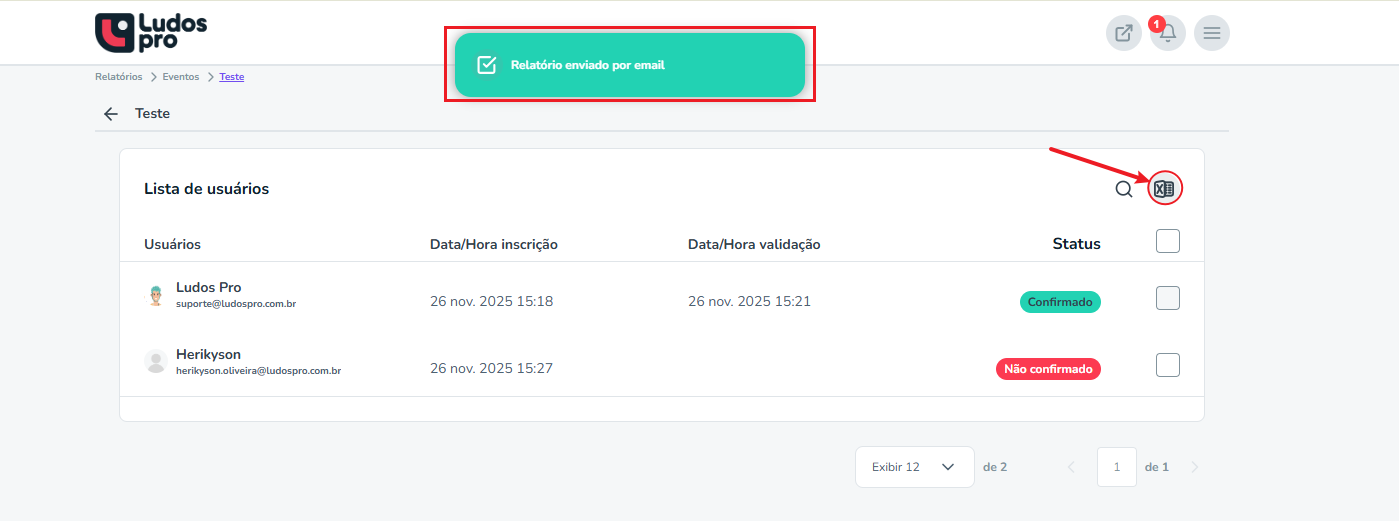The image size is (1399, 521).
Task: Click the "de 2" total count text
Action: 995,467
